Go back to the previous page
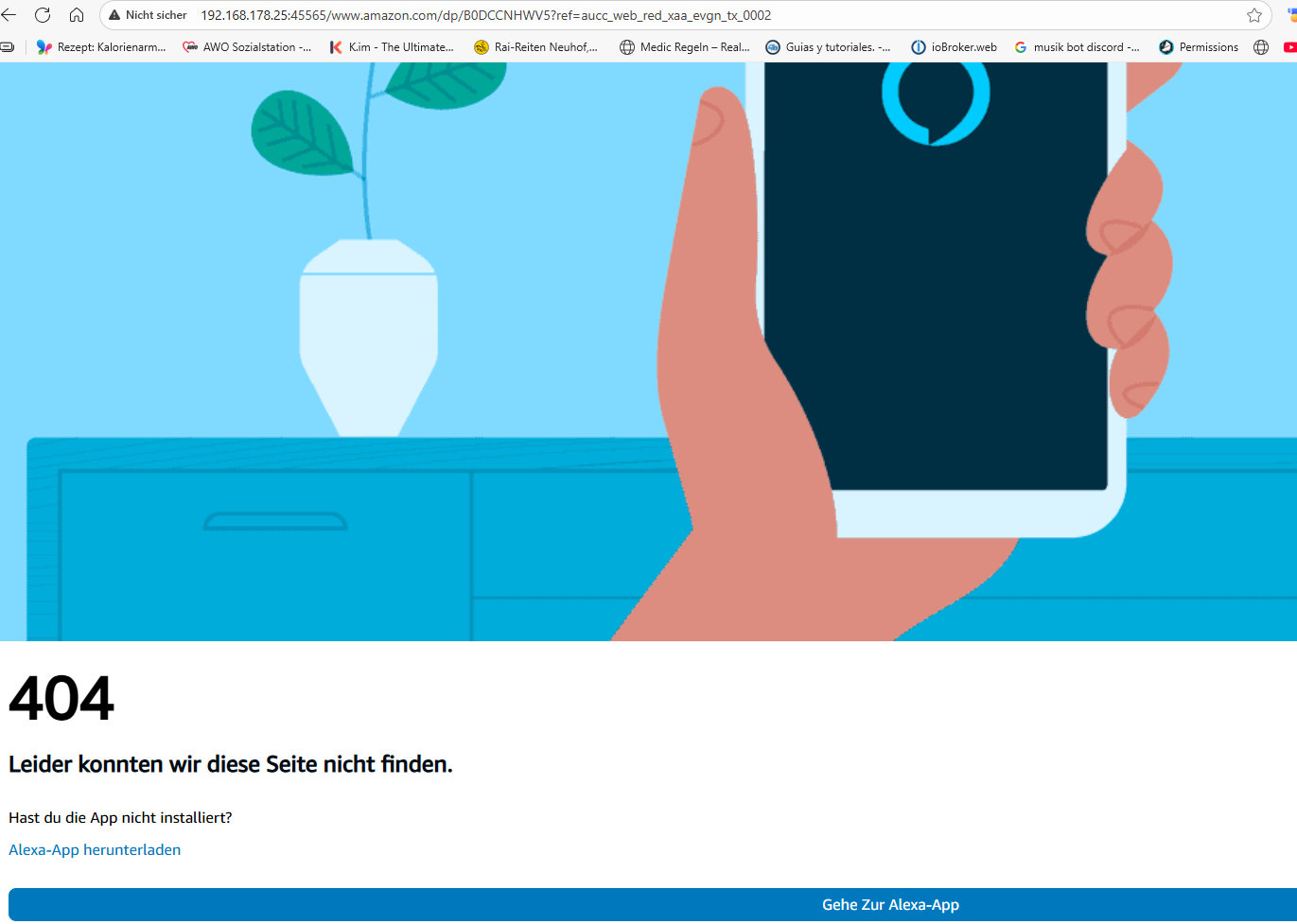 point(9,15)
